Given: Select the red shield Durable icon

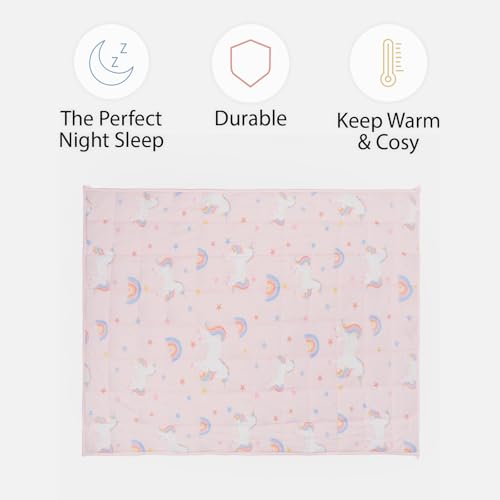Looking at the screenshot, I should click(250, 63).
